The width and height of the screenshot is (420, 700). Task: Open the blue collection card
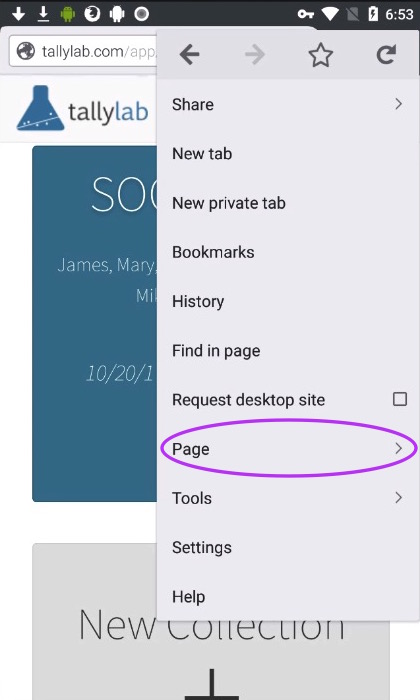click(x=95, y=324)
